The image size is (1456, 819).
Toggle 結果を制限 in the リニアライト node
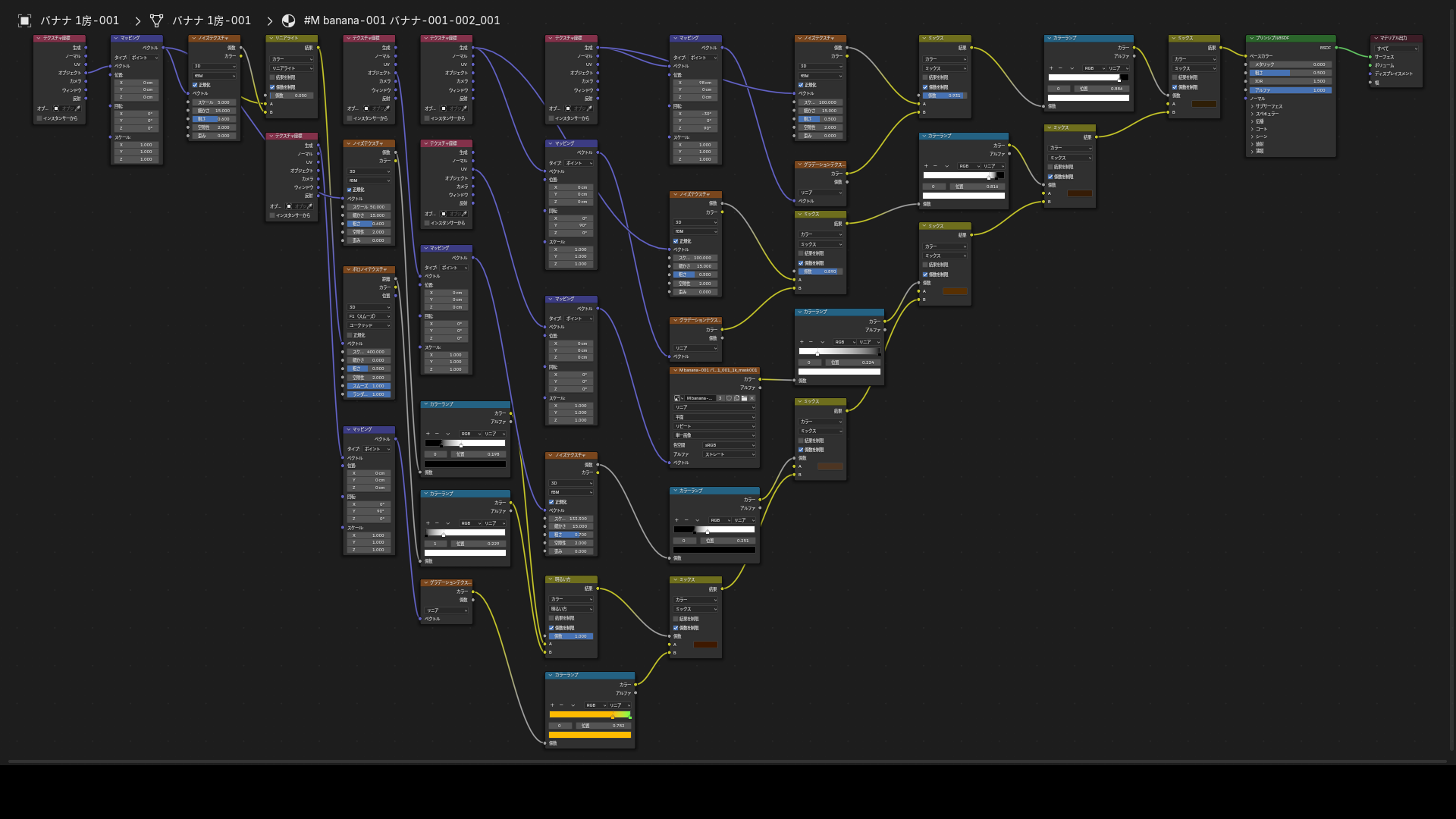point(272,77)
